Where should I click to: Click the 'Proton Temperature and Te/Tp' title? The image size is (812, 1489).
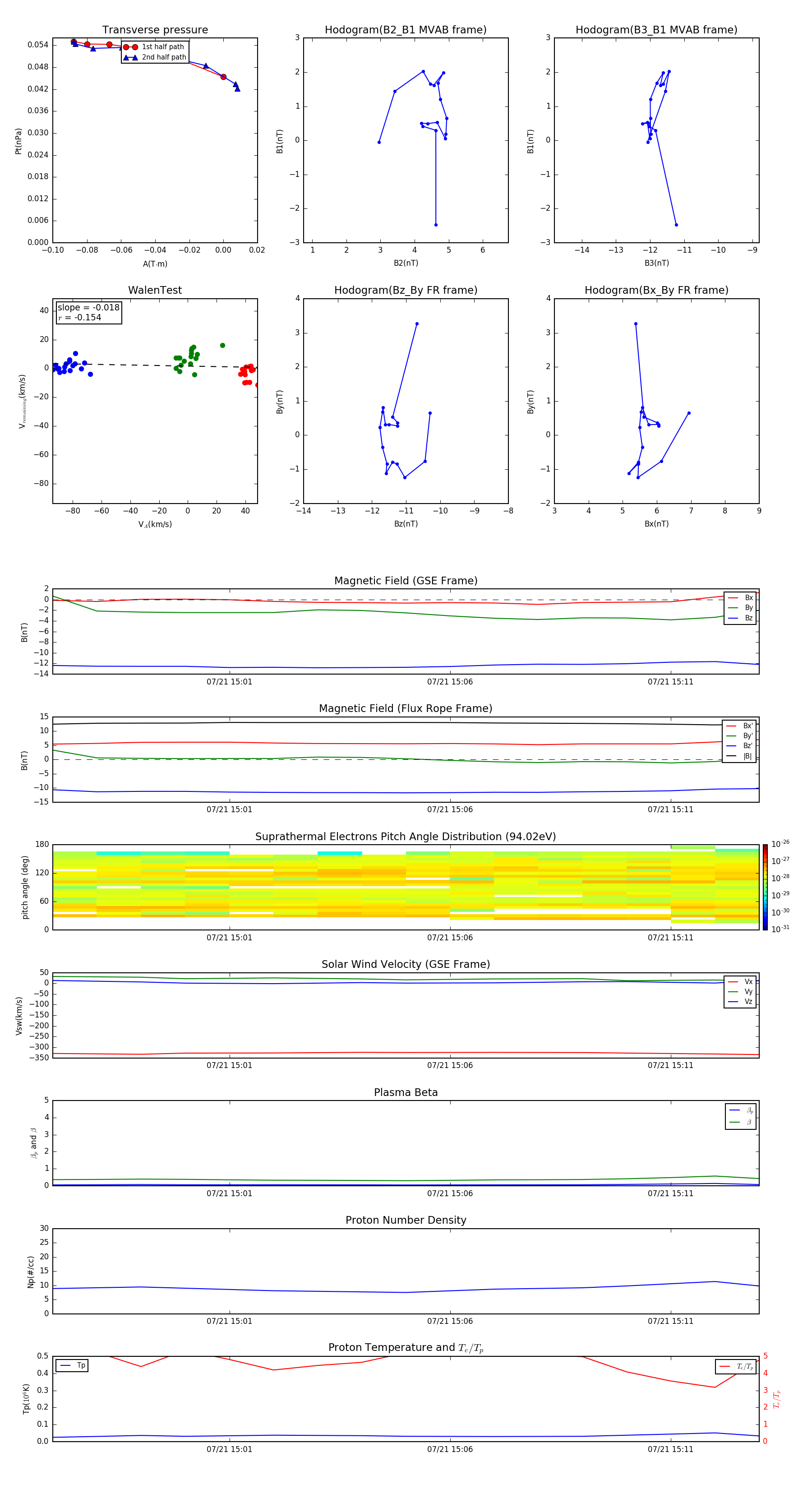[x=406, y=1348]
